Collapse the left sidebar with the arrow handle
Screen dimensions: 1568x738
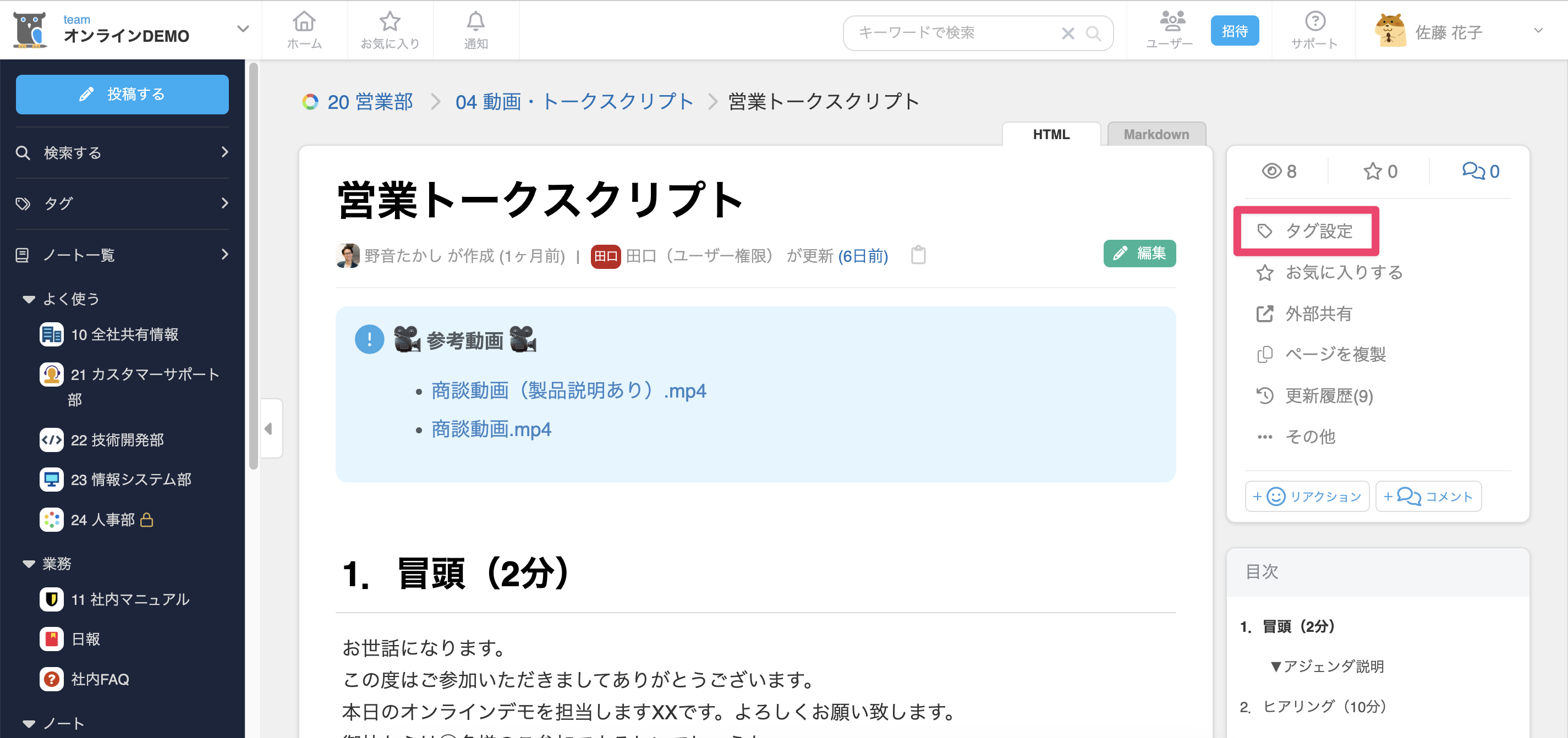pyautogui.click(x=269, y=428)
